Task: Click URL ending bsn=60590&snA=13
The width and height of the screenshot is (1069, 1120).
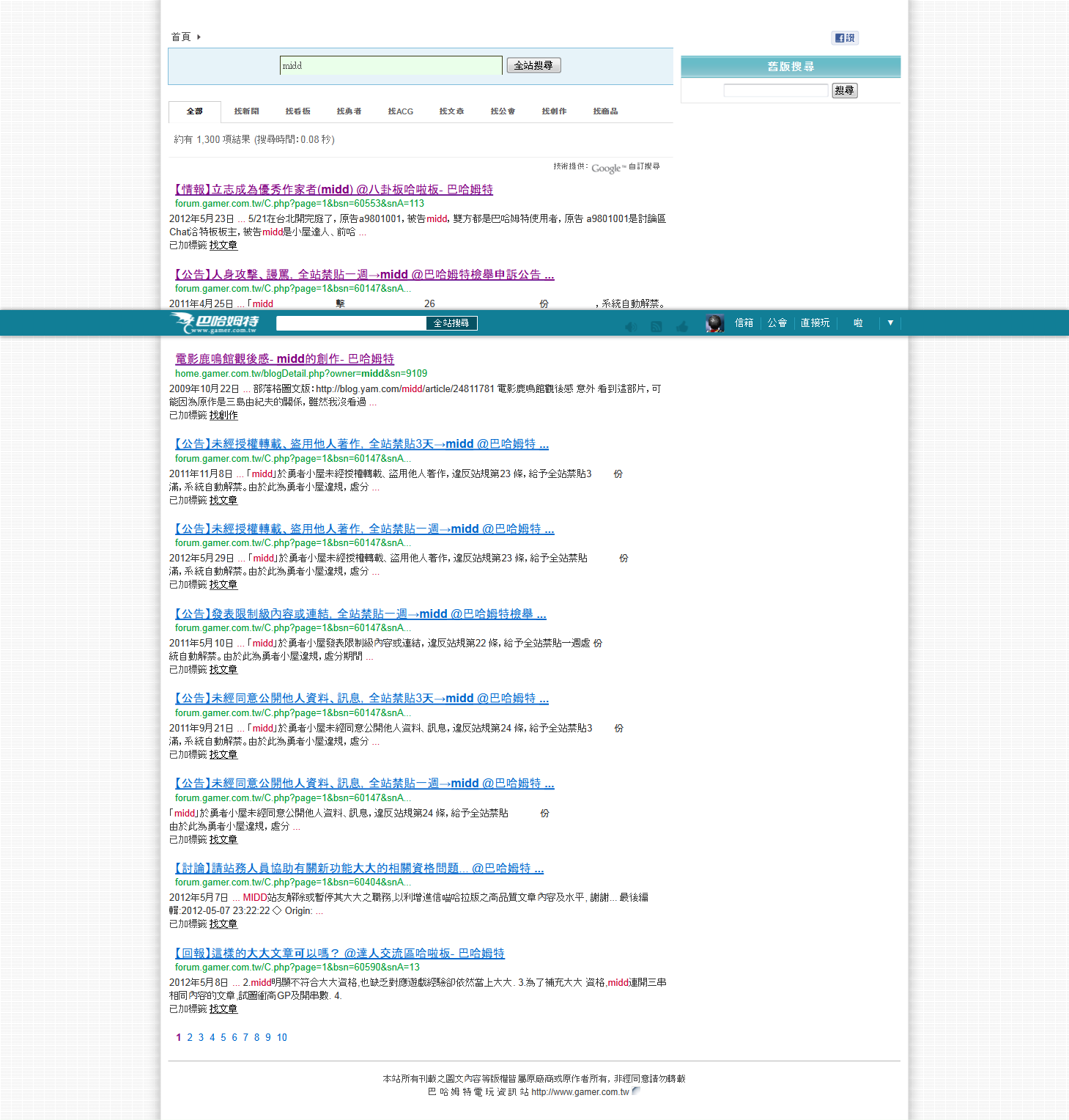Action: click(x=297, y=968)
